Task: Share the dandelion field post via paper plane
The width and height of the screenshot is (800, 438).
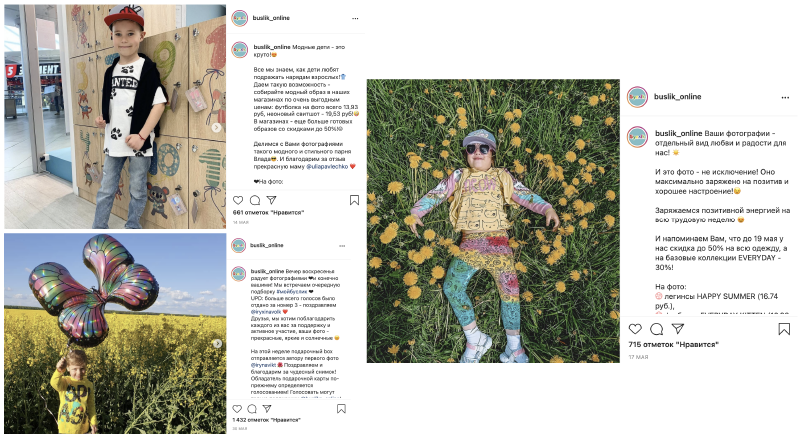Action: pos(678,328)
